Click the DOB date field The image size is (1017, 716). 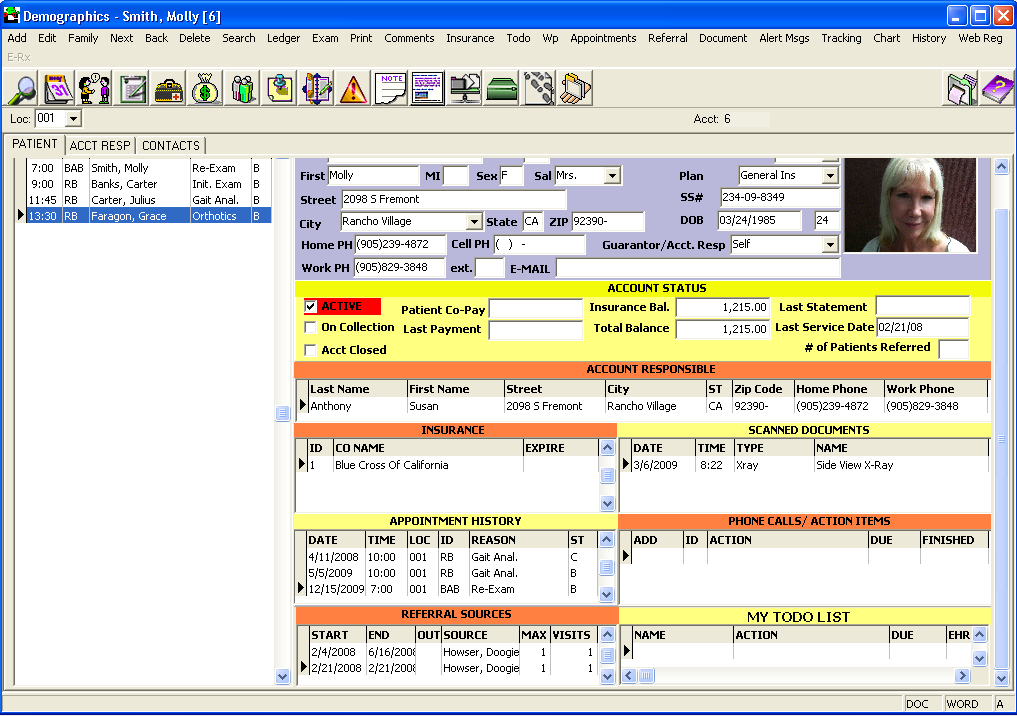click(x=759, y=221)
